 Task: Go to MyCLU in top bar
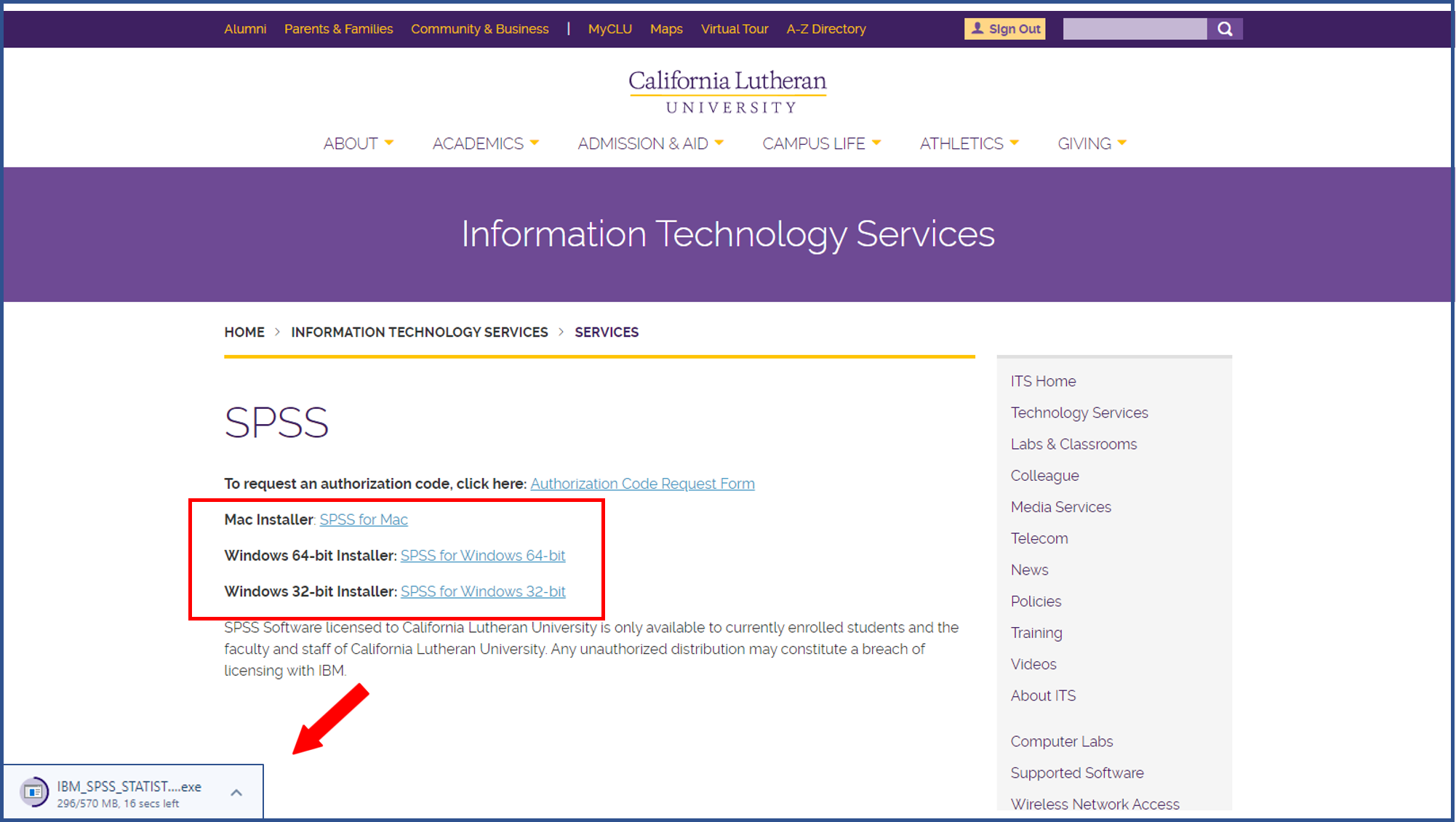click(x=609, y=29)
